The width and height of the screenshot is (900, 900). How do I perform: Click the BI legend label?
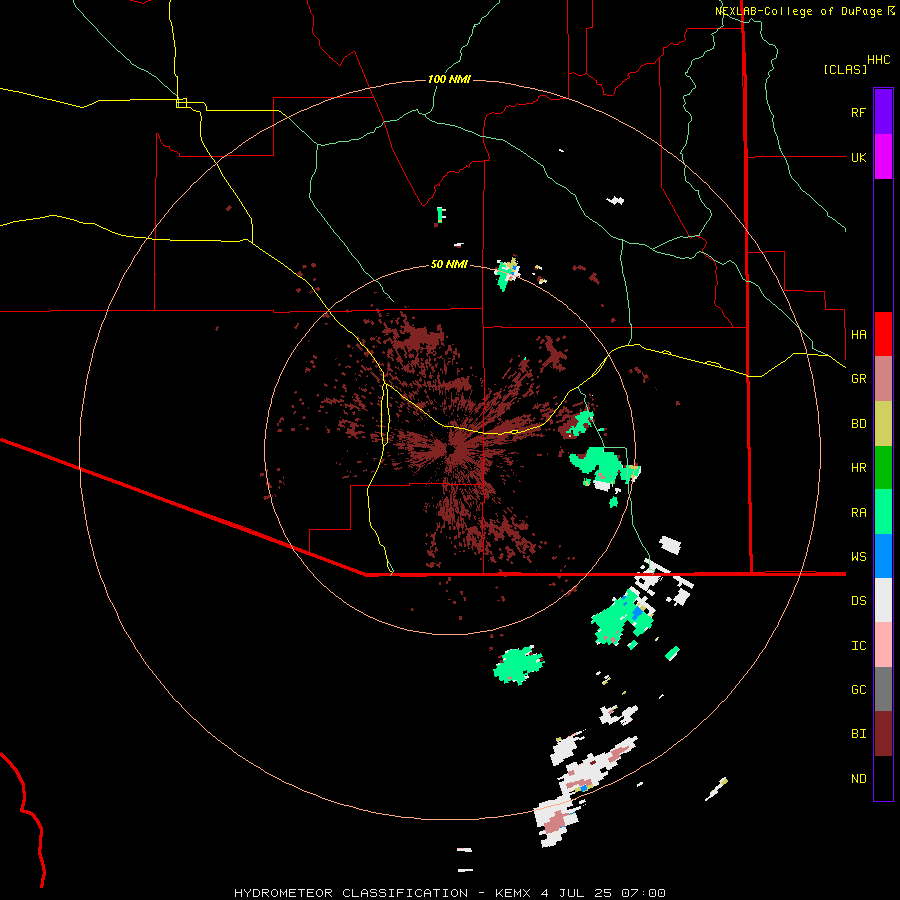click(x=858, y=734)
